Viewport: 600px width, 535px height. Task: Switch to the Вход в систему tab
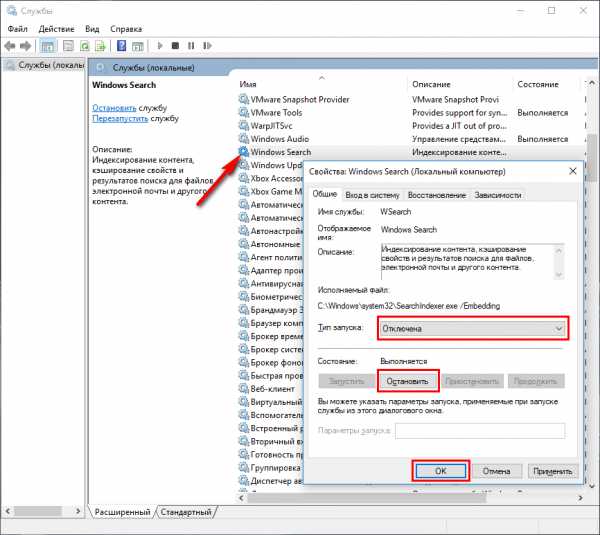(x=372, y=195)
